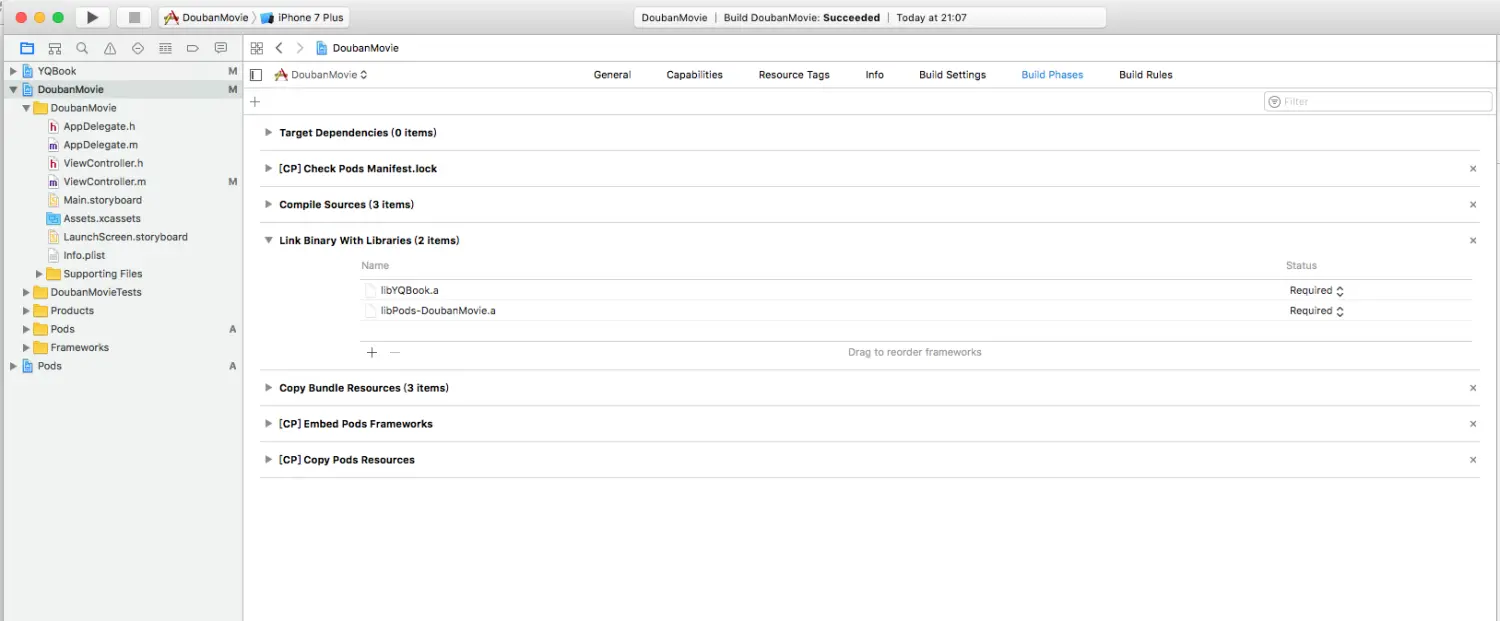Add a new build phase
1500x621 pixels.
coord(255,102)
